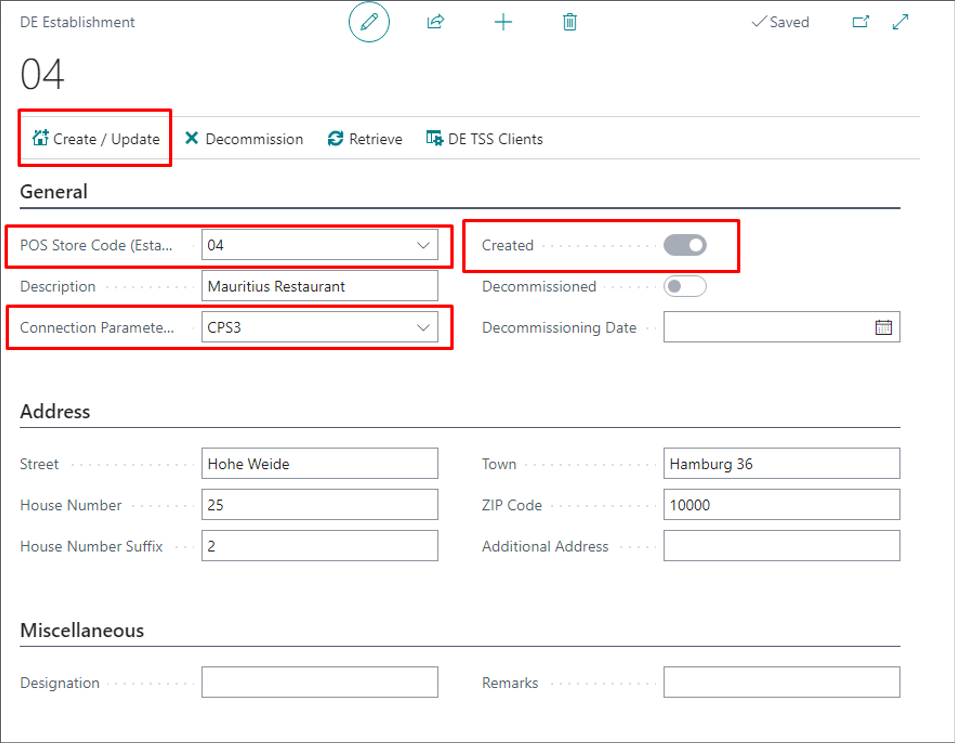Toggle the Created switch
This screenshot has width=955, height=743.
[685, 245]
